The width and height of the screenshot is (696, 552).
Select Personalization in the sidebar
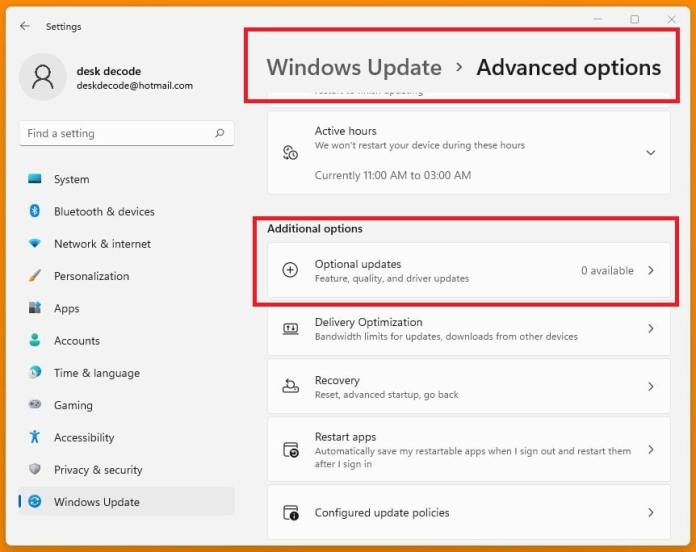tap(127, 276)
